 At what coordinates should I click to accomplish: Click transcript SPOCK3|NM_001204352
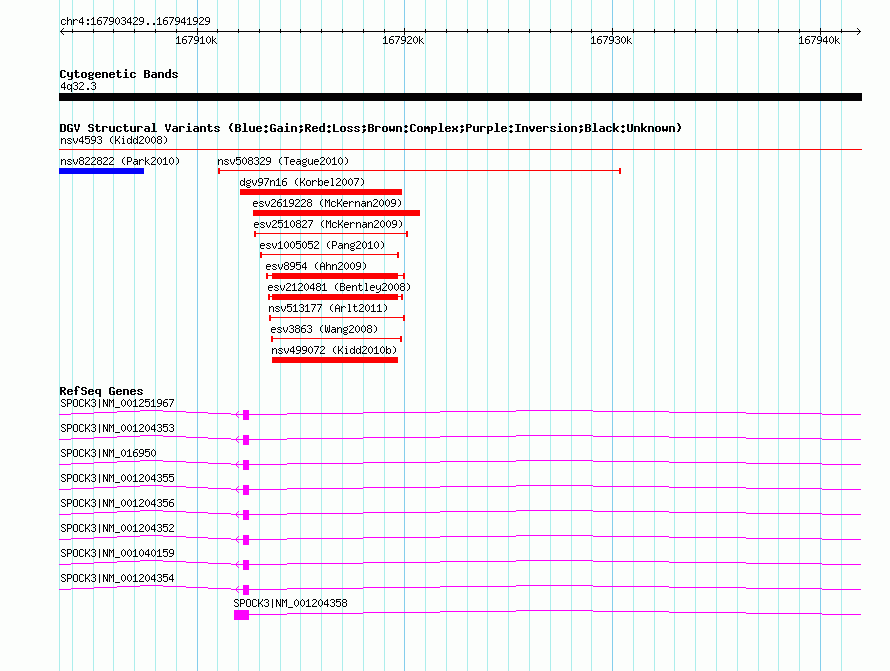point(117,528)
